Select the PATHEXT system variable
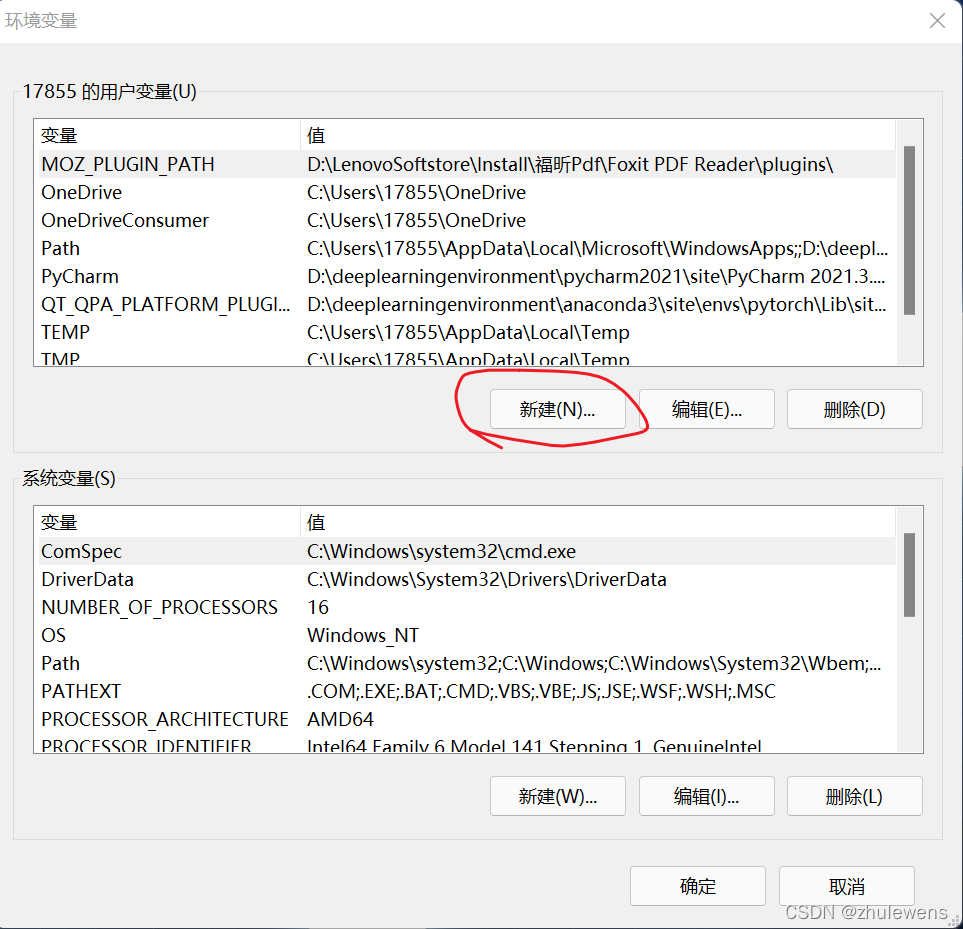The image size is (963, 929). pos(467,691)
